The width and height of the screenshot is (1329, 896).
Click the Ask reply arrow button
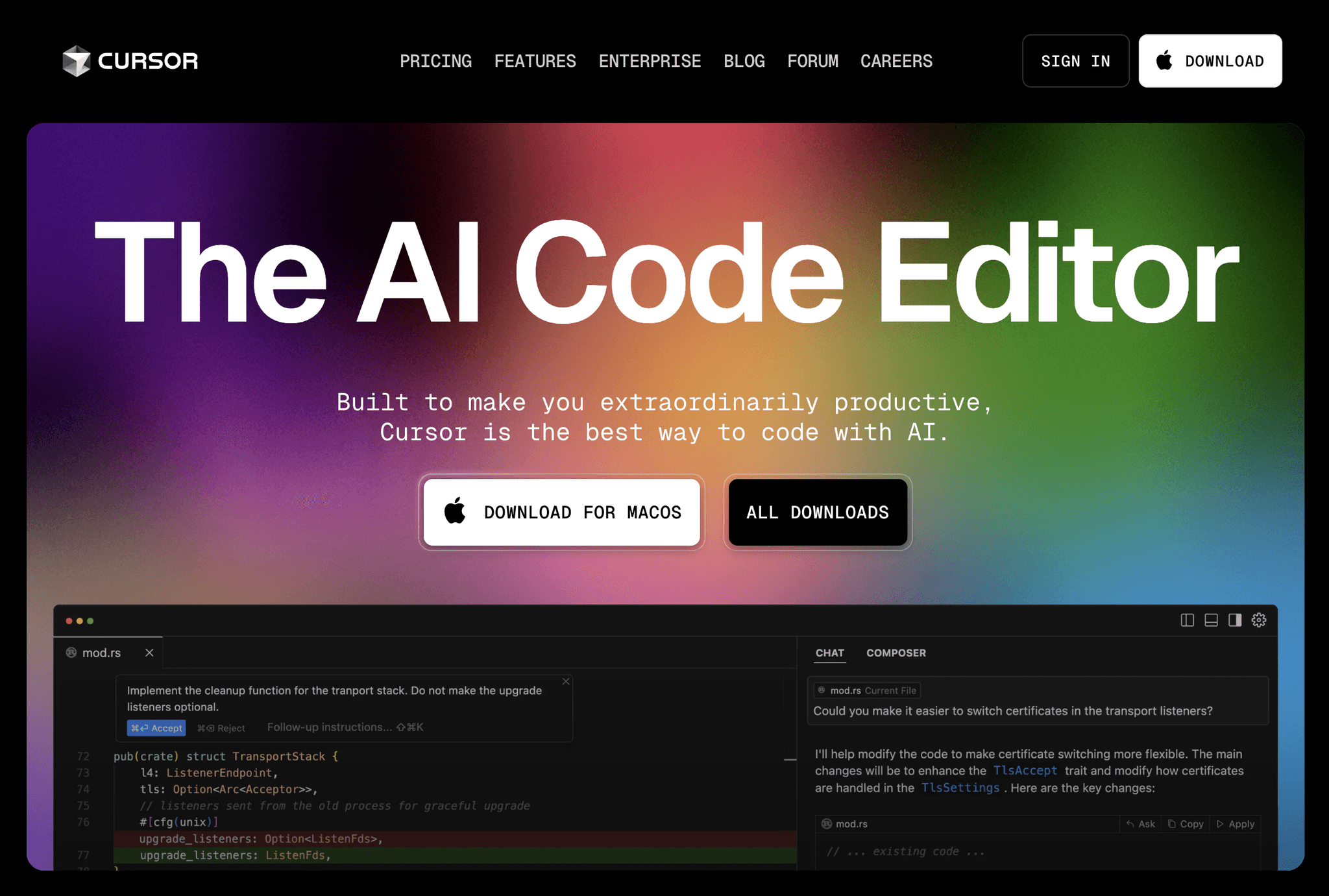tap(1140, 824)
